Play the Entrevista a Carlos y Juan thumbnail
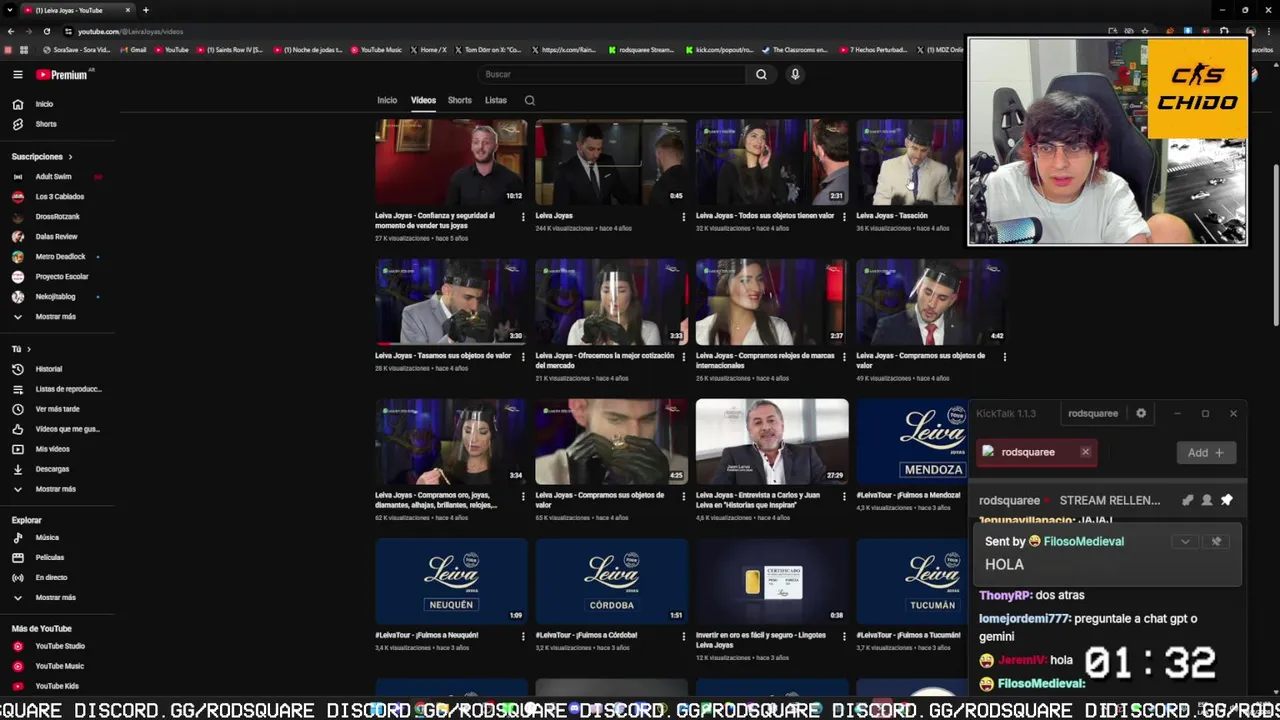 (772, 442)
